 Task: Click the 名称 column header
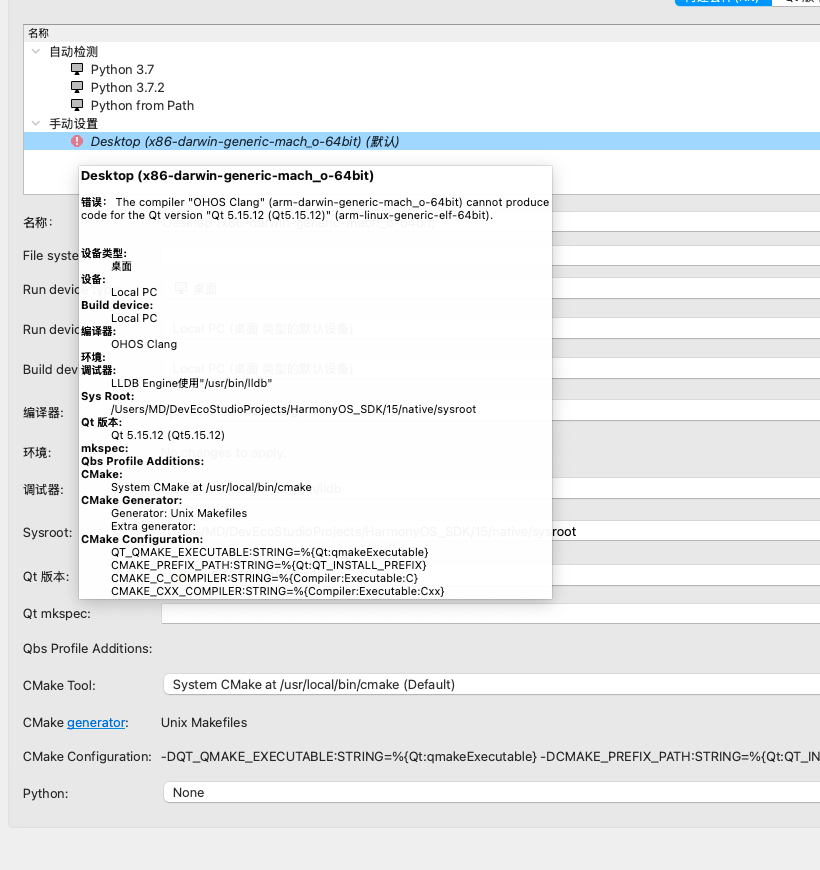tap(38, 33)
